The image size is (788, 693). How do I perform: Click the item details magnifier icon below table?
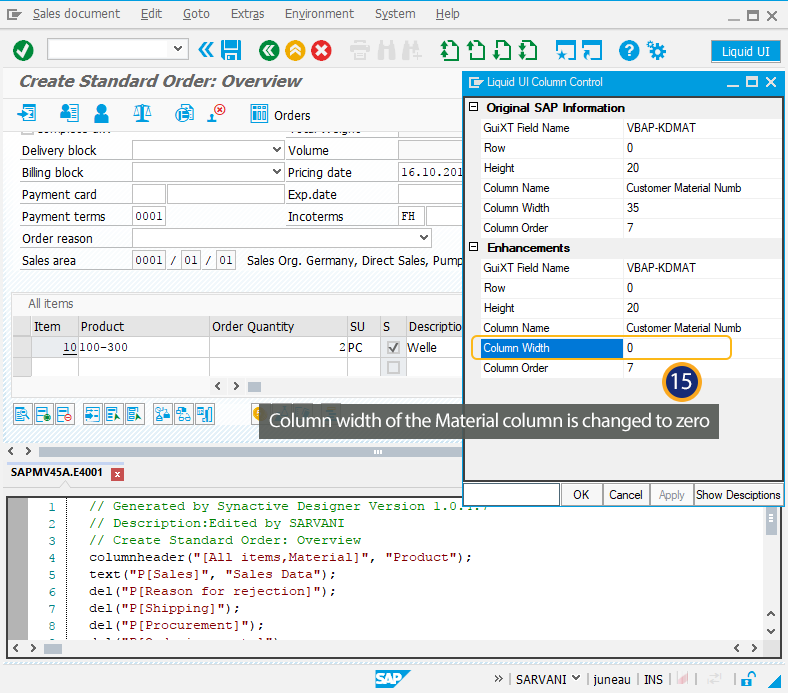[23, 415]
